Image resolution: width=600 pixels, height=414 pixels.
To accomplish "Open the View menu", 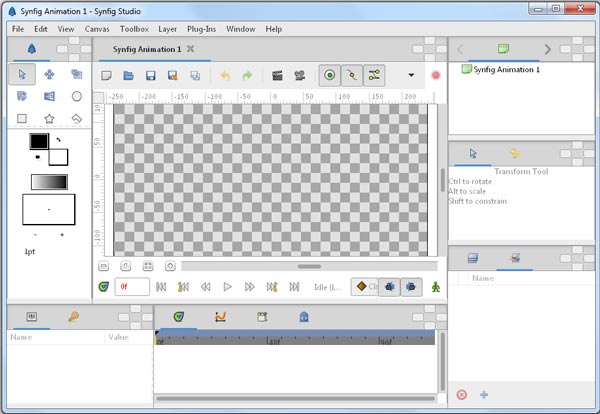I will 66,29.
